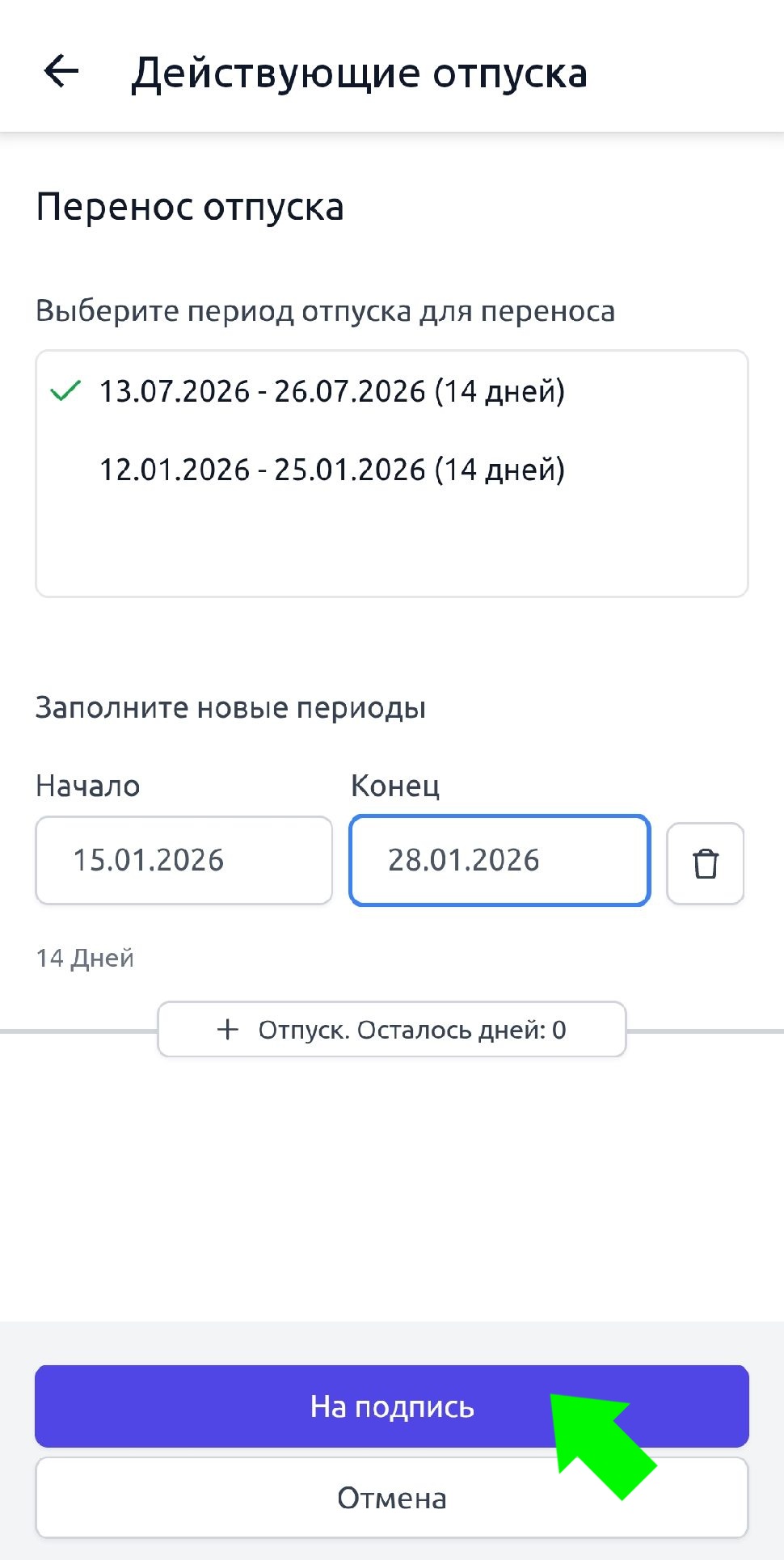The height and width of the screenshot is (1560, 784).
Task: Click the Начало label
Action: pyautogui.click(x=87, y=786)
